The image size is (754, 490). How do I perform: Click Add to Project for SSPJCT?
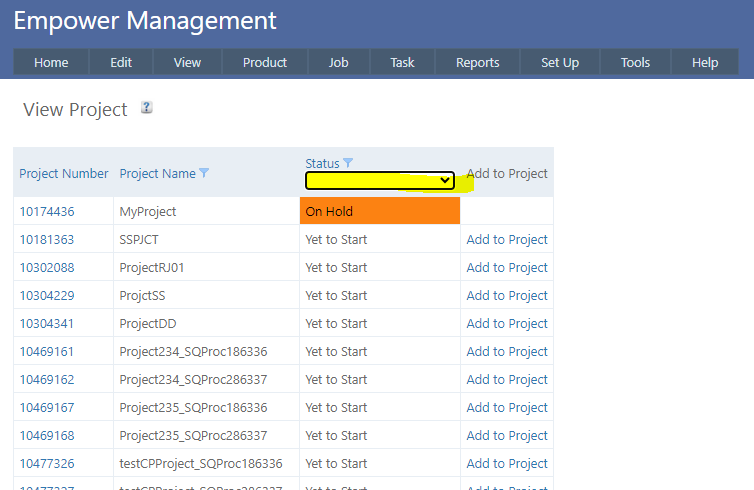point(507,239)
